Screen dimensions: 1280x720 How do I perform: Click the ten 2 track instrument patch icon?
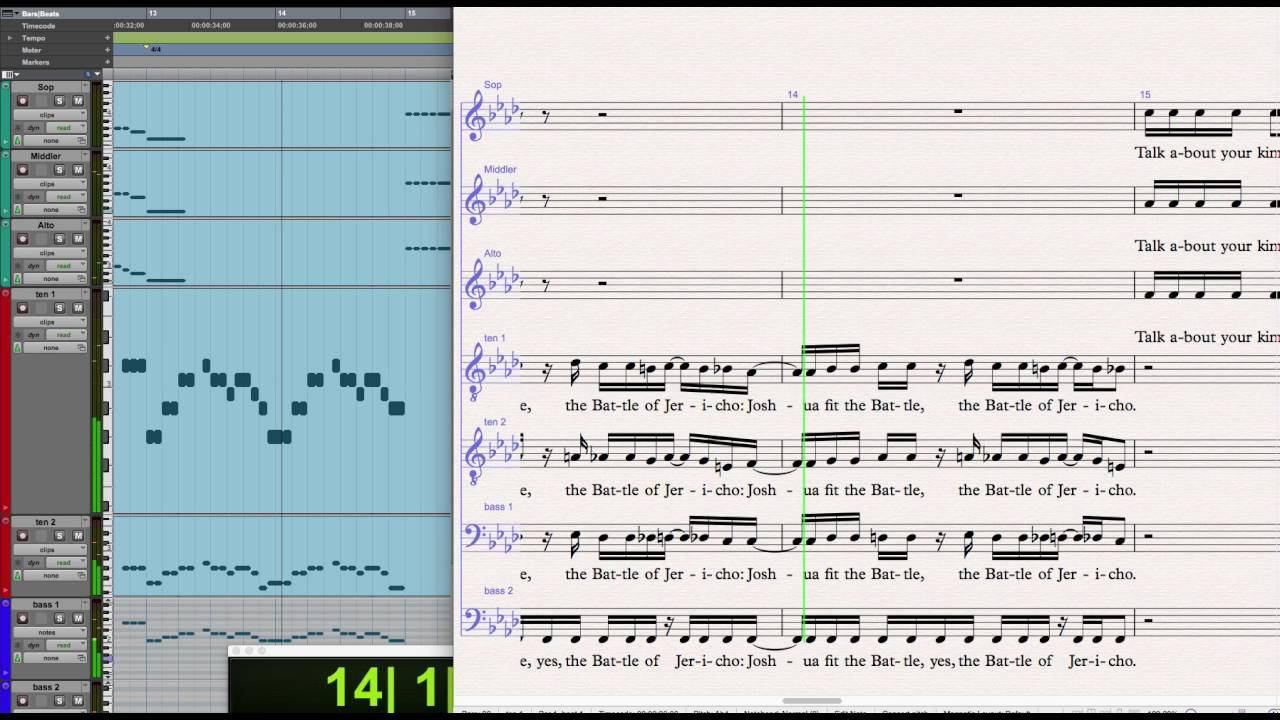coord(18,576)
